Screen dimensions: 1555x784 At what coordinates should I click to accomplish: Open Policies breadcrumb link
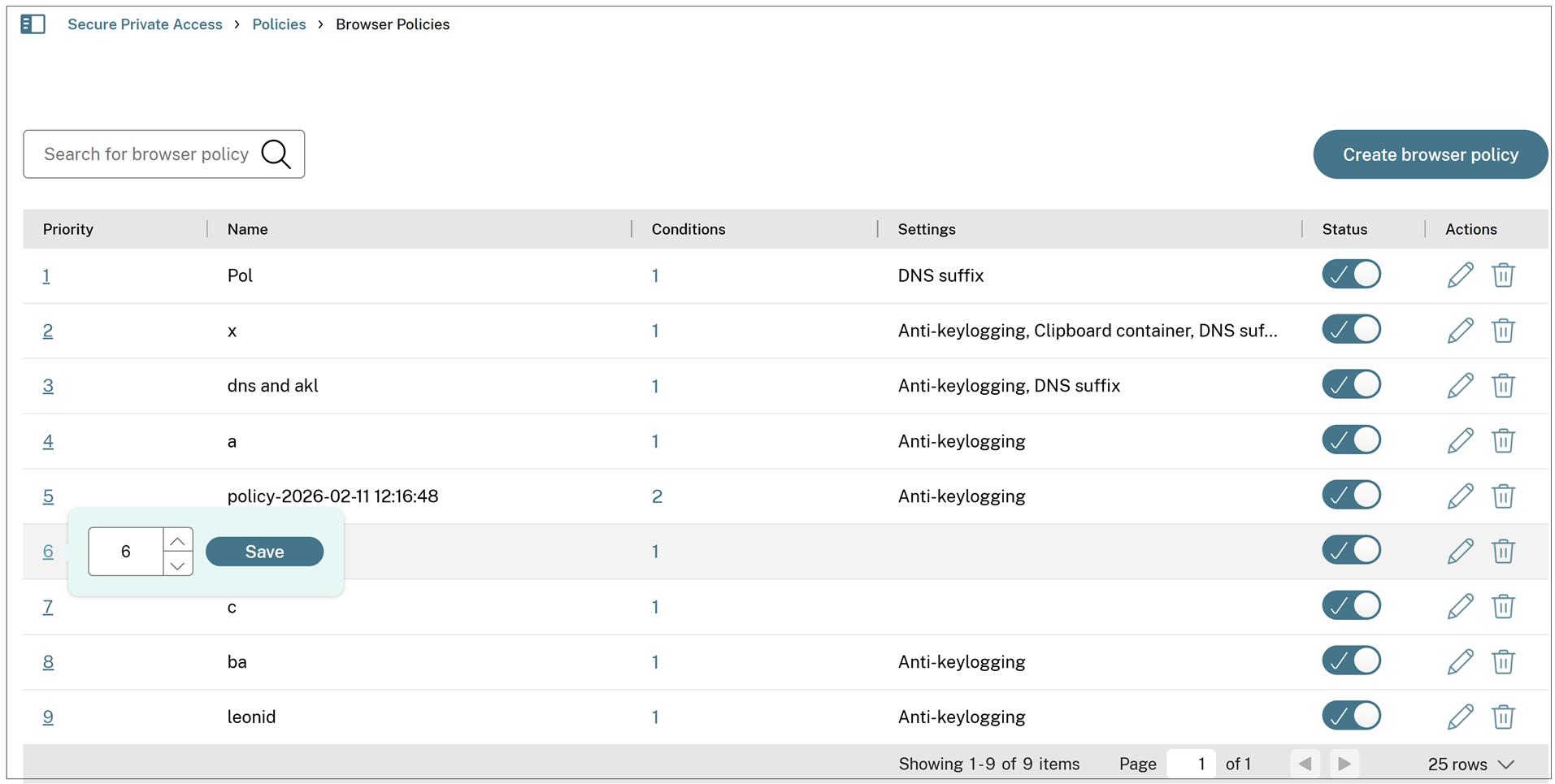tap(279, 24)
